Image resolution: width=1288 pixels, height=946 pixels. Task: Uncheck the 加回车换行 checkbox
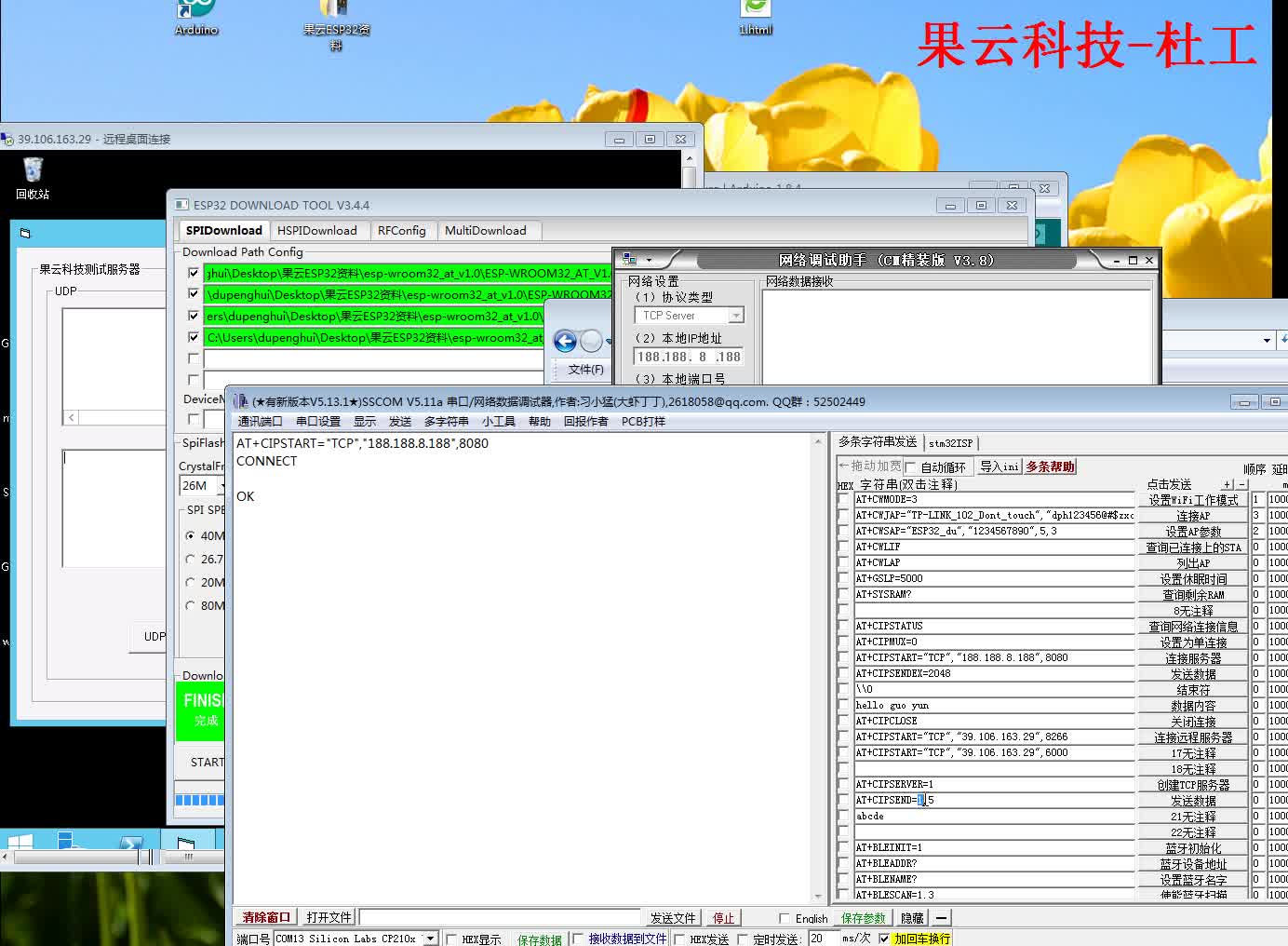coord(884,939)
